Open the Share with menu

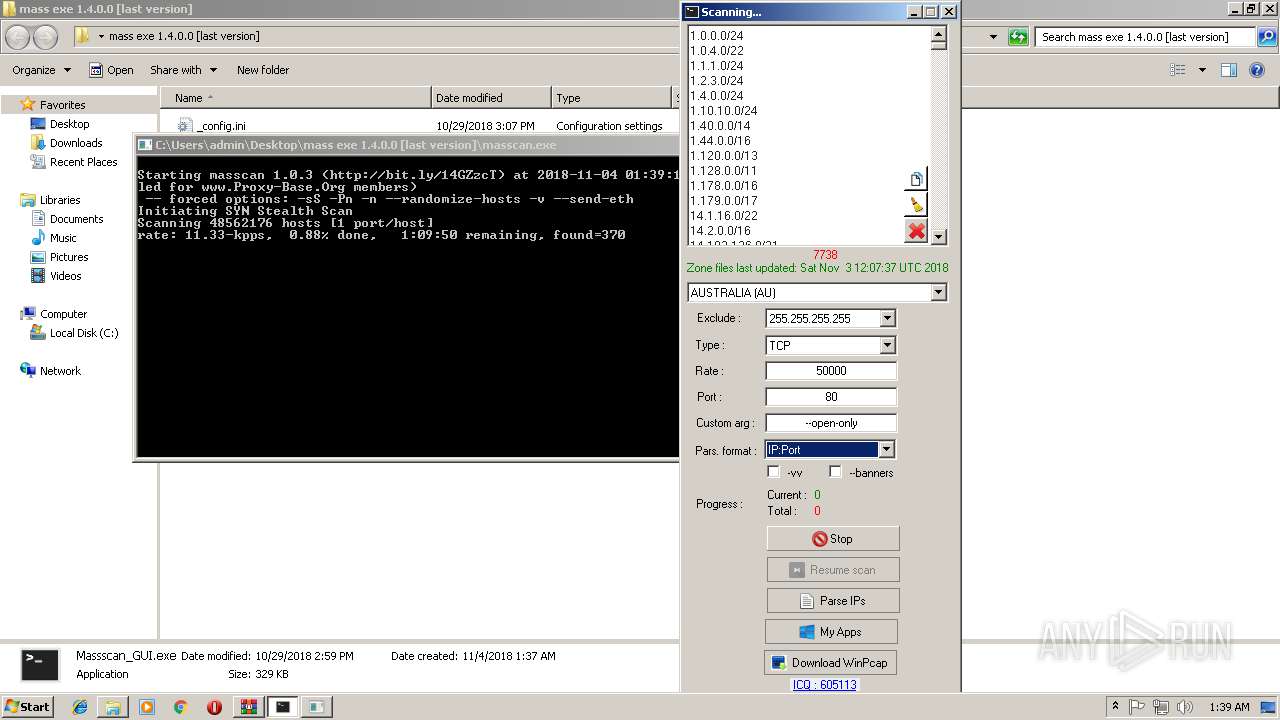pyautogui.click(x=184, y=70)
